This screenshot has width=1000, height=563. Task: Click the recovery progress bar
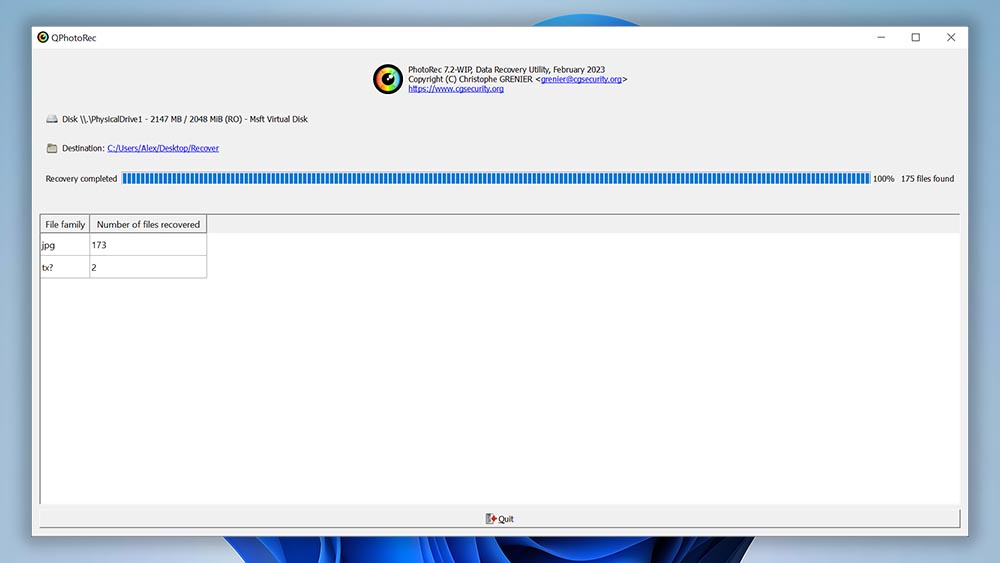coord(496,179)
